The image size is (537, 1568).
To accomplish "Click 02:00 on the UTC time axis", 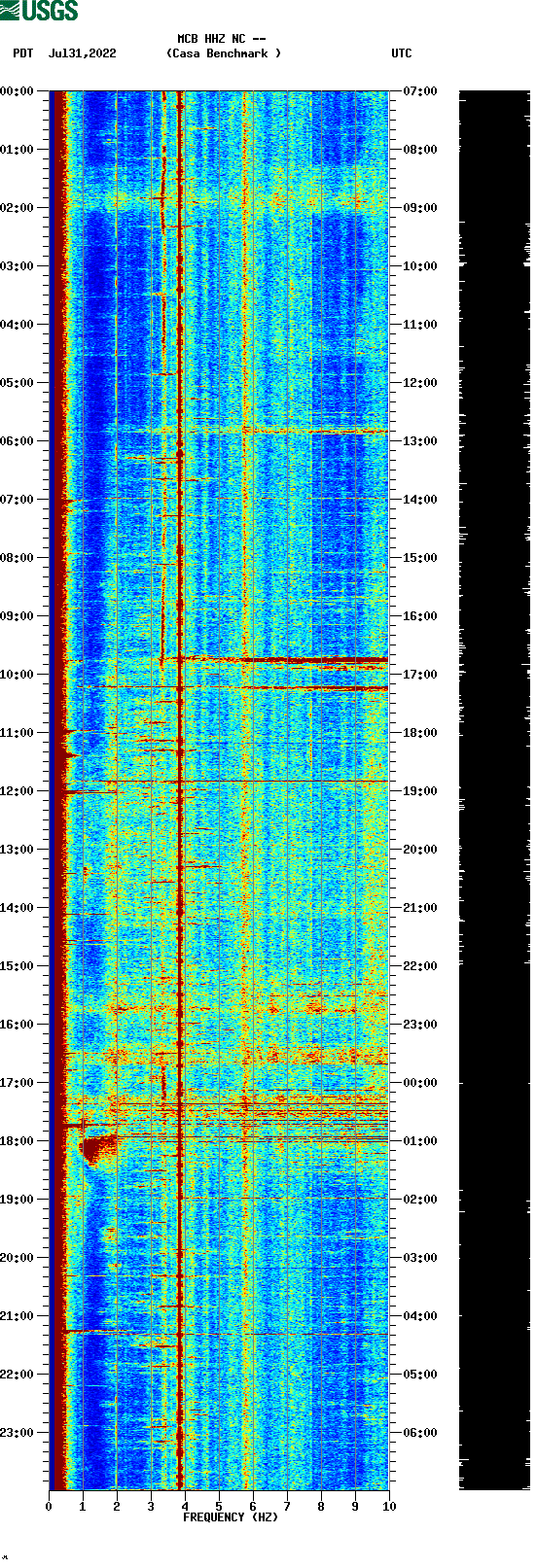I will [420, 1200].
